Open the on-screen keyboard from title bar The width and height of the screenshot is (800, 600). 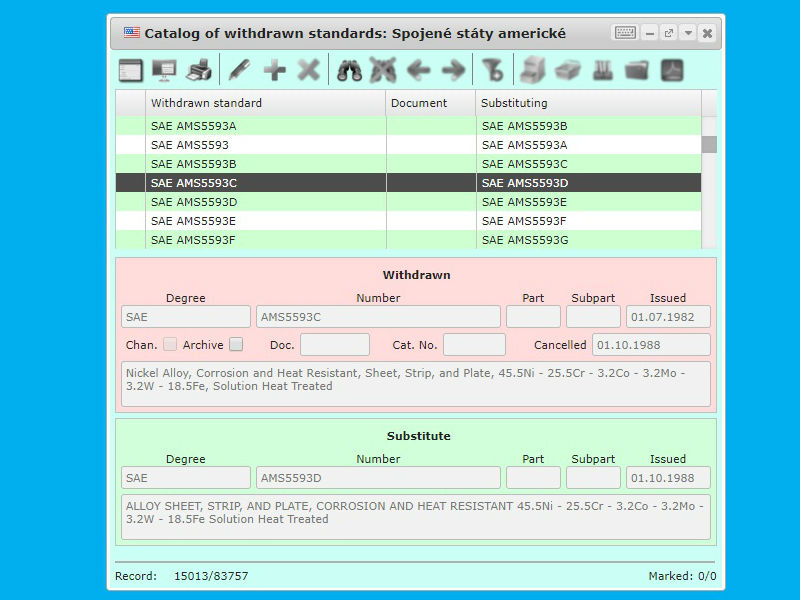pyautogui.click(x=625, y=33)
